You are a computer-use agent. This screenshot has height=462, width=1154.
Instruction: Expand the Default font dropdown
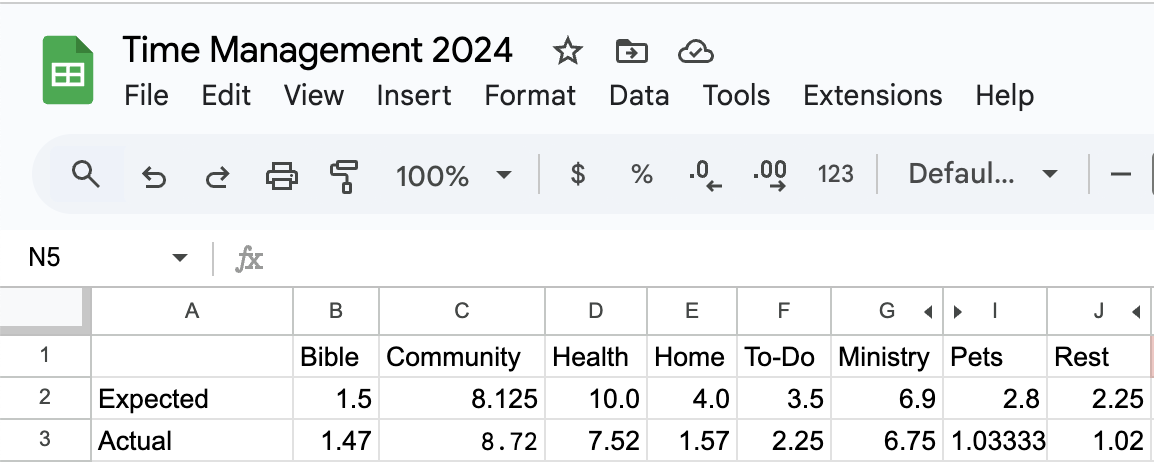[983, 174]
